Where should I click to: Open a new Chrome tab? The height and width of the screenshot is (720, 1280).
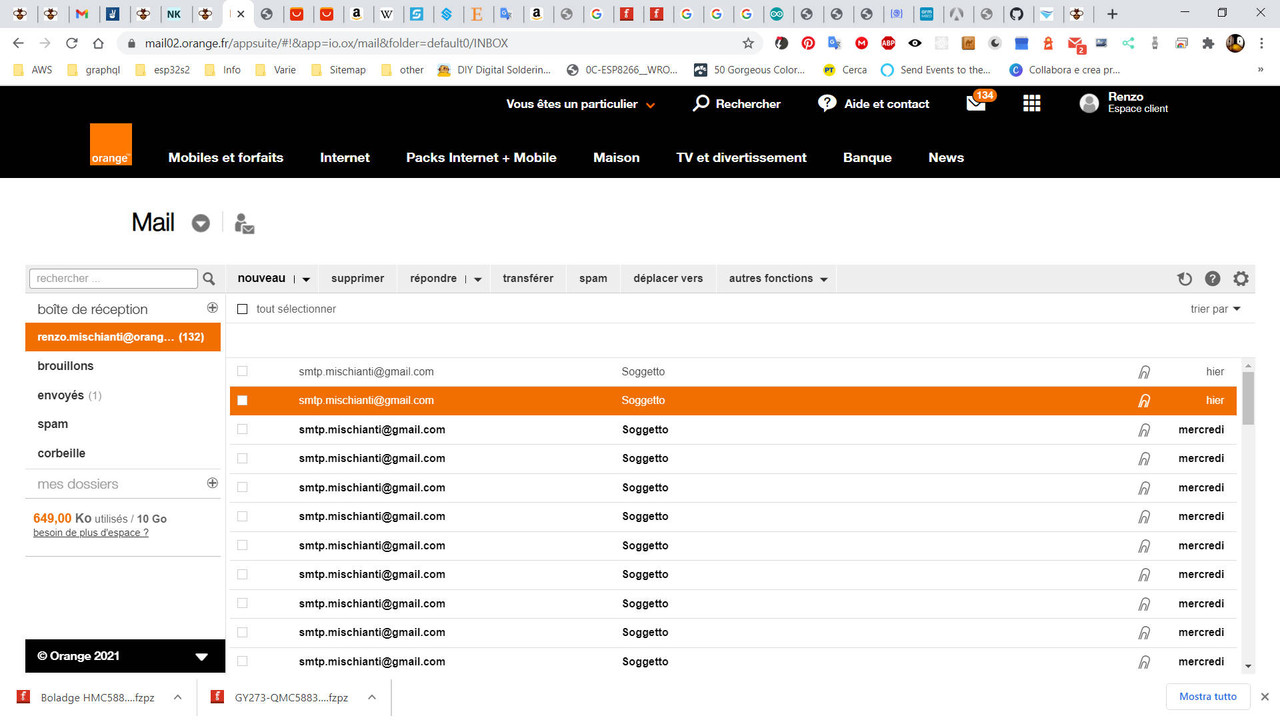(1112, 14)
